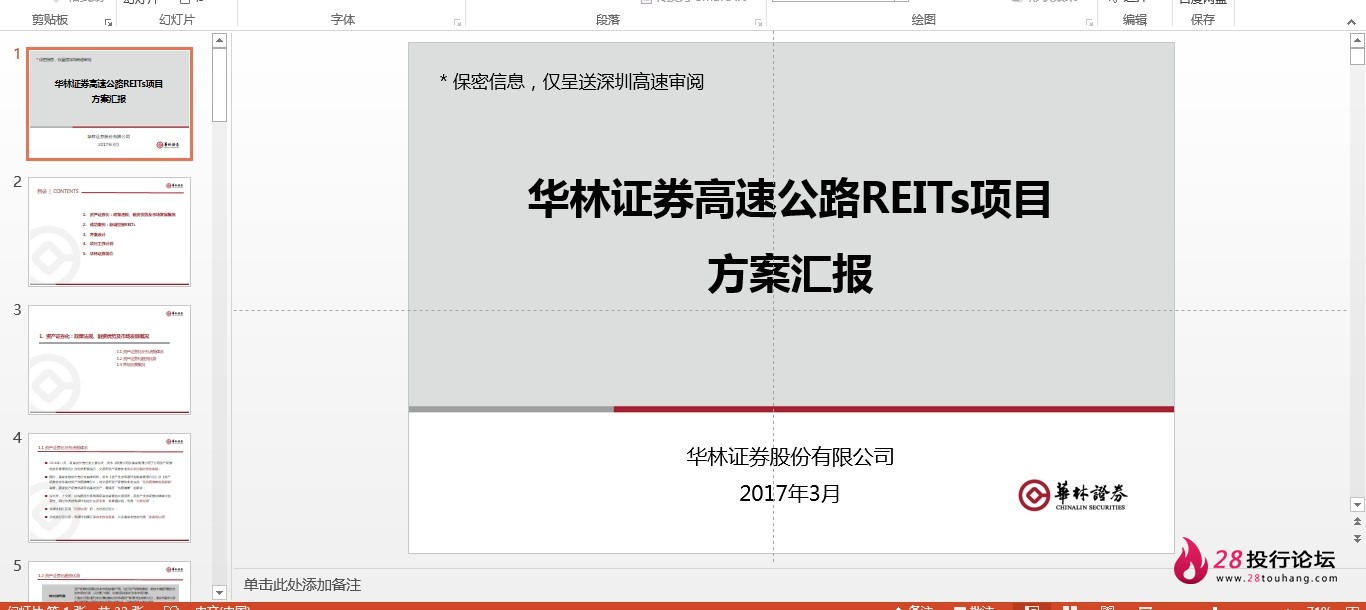The height and width of the screenshot is (610, 1366).
Task: Open the 绘图 format shape launcher
Action: 1088,21
